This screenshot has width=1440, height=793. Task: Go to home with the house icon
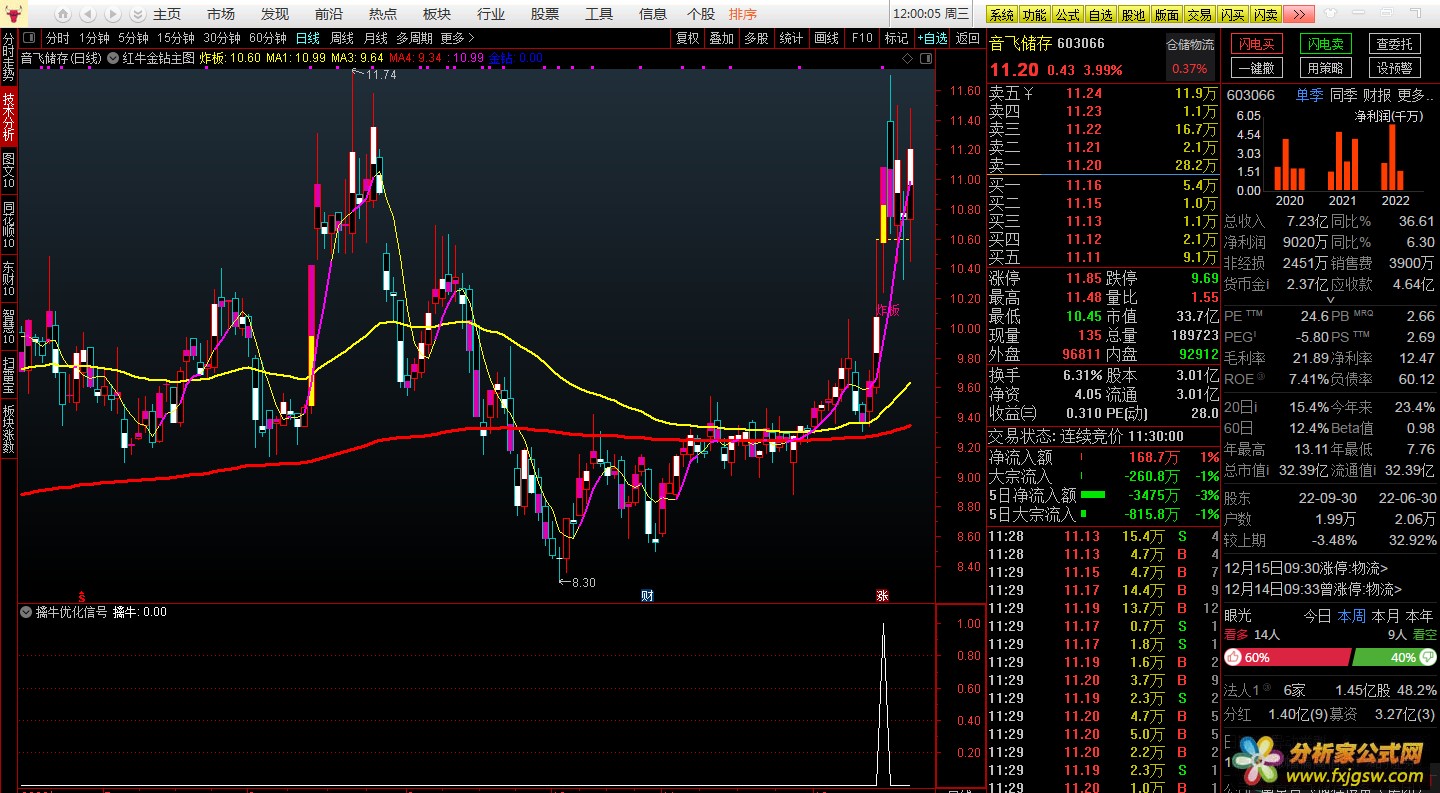point(63,14)
